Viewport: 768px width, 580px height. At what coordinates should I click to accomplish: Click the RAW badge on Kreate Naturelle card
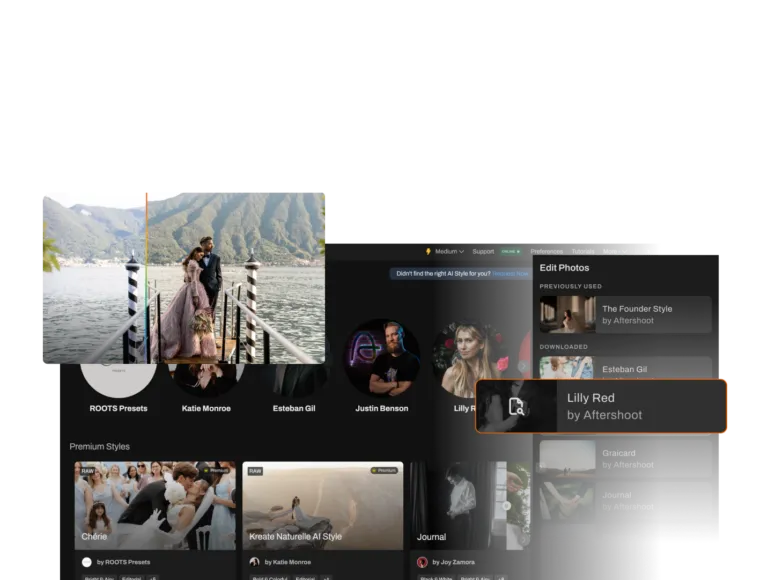pos(255,470)
